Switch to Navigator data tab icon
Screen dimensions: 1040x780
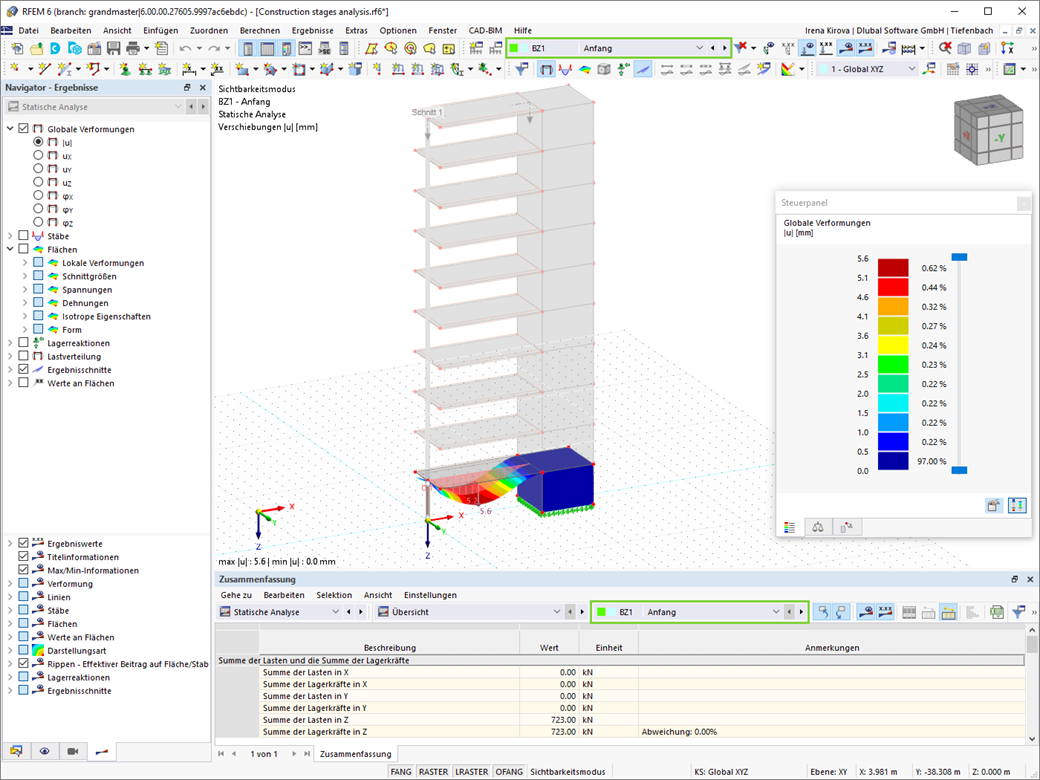point(16,751)
